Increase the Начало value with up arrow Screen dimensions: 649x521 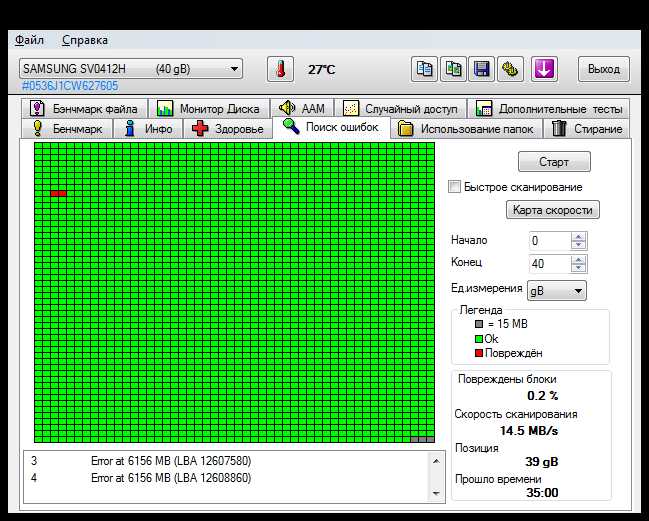[579, 237]
